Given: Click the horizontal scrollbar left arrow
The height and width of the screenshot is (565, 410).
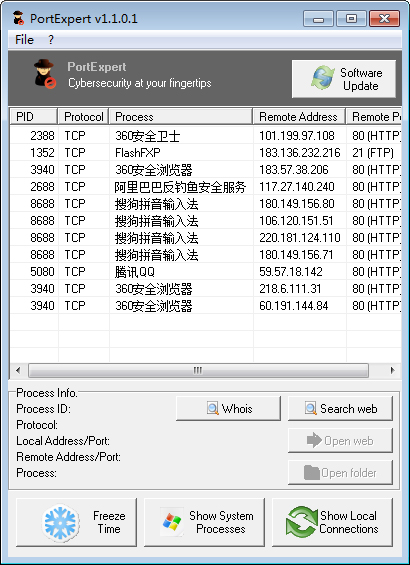Looking at the screenshot, I should point(18,370).
